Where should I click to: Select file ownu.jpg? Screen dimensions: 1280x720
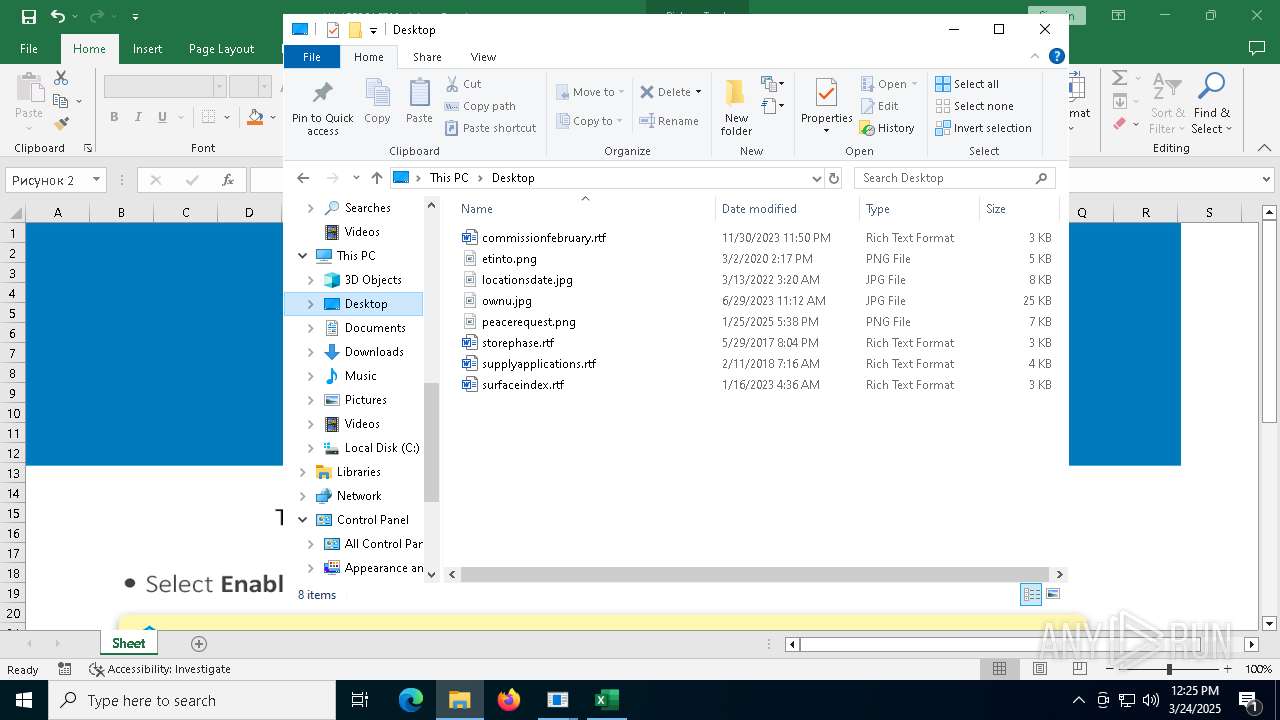coord(506,301)
